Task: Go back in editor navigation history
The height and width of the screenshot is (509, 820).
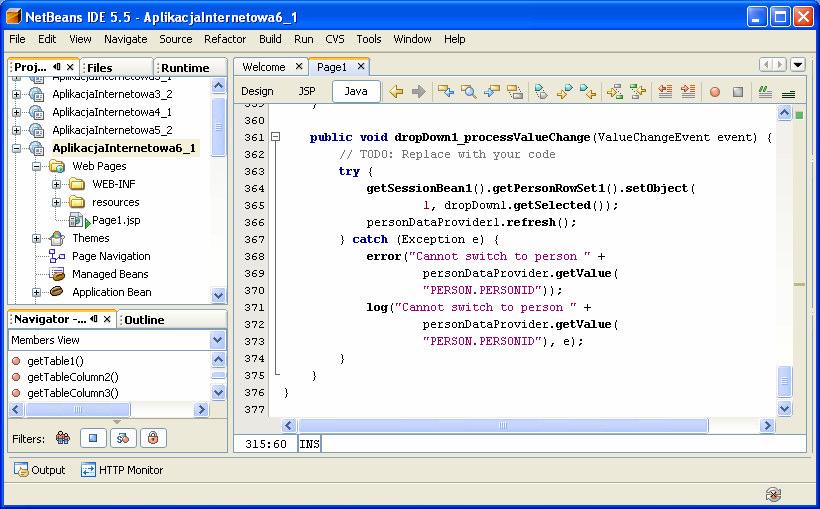Action: coord(396,92)
